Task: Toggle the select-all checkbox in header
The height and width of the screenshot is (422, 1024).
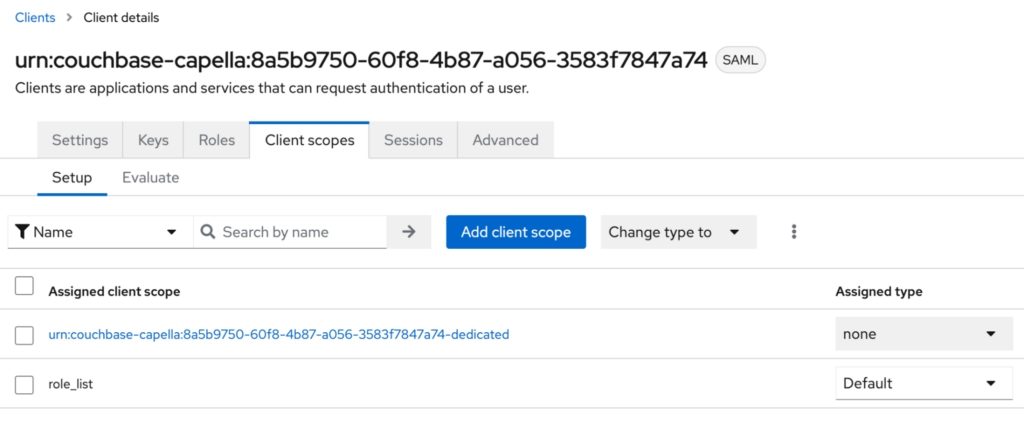Action: (x=24, y=286)
